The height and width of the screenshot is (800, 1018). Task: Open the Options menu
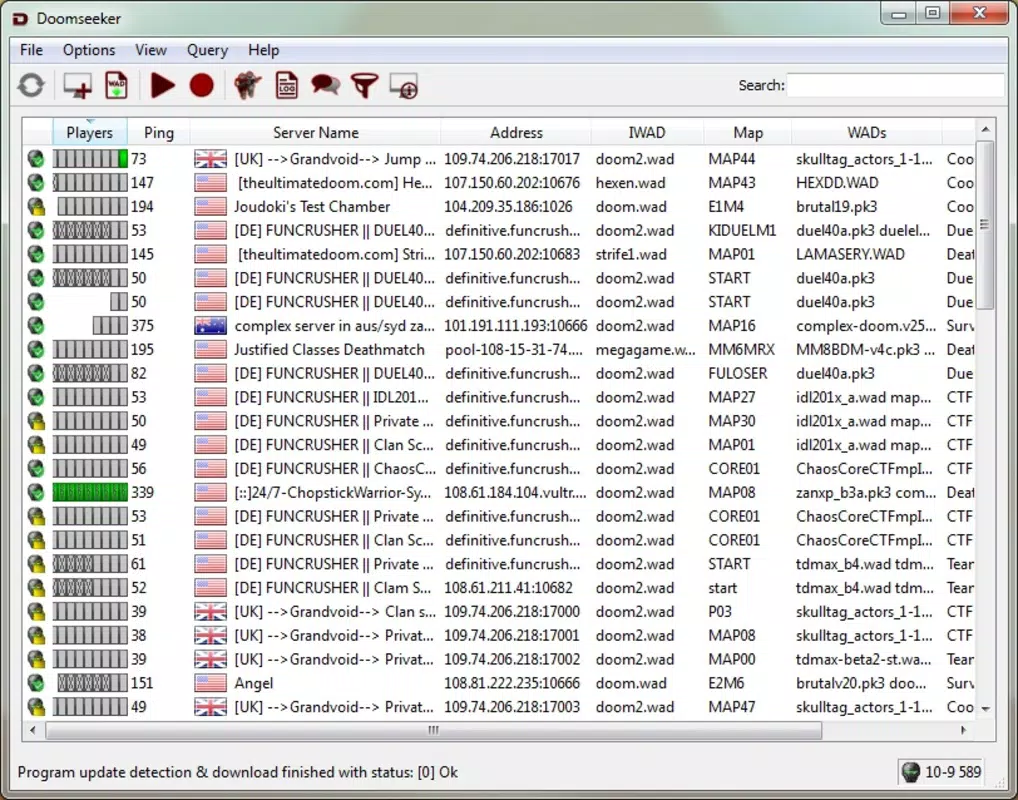(89, 50)
